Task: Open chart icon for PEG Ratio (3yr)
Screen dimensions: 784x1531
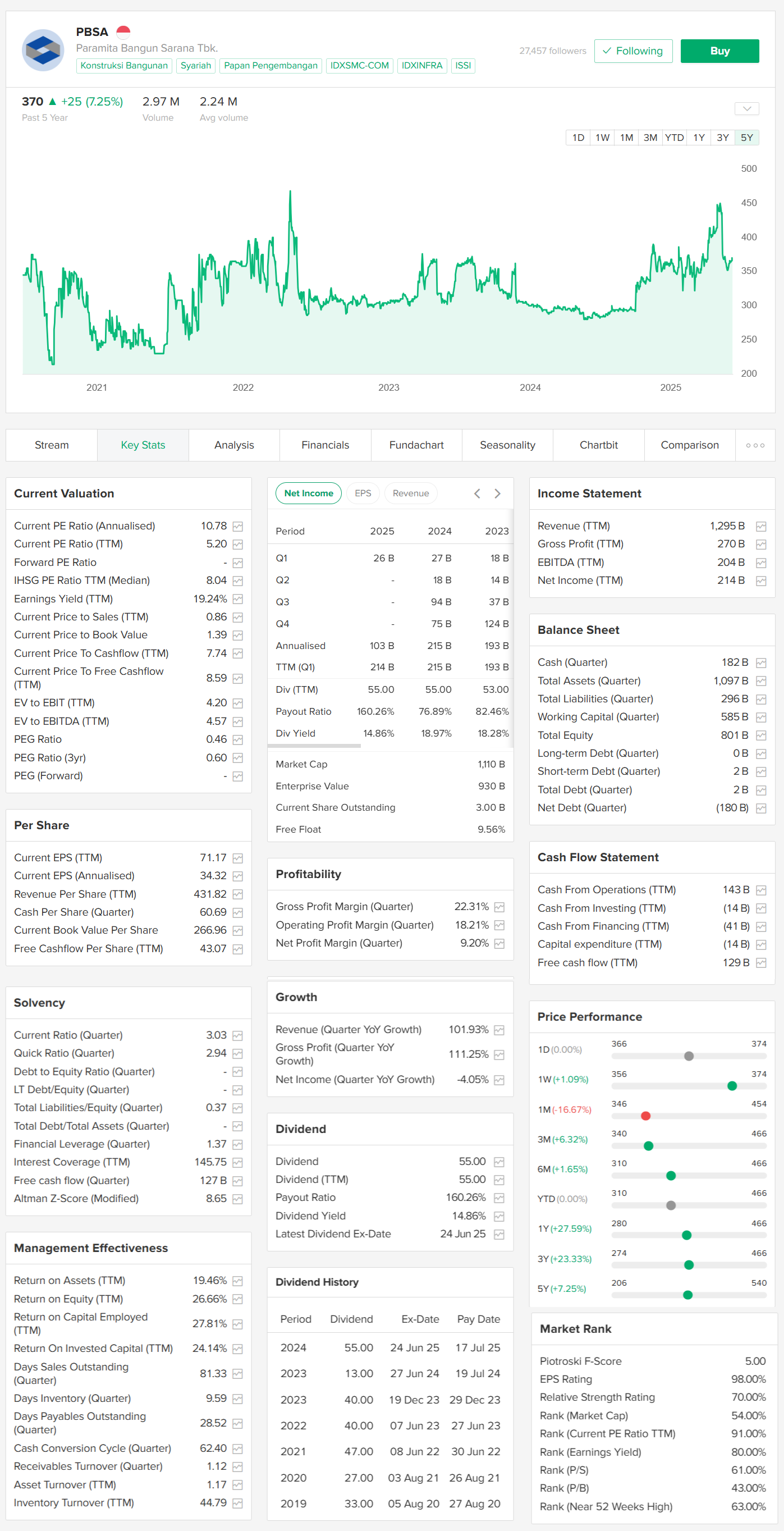Action: tap(237, 758)
